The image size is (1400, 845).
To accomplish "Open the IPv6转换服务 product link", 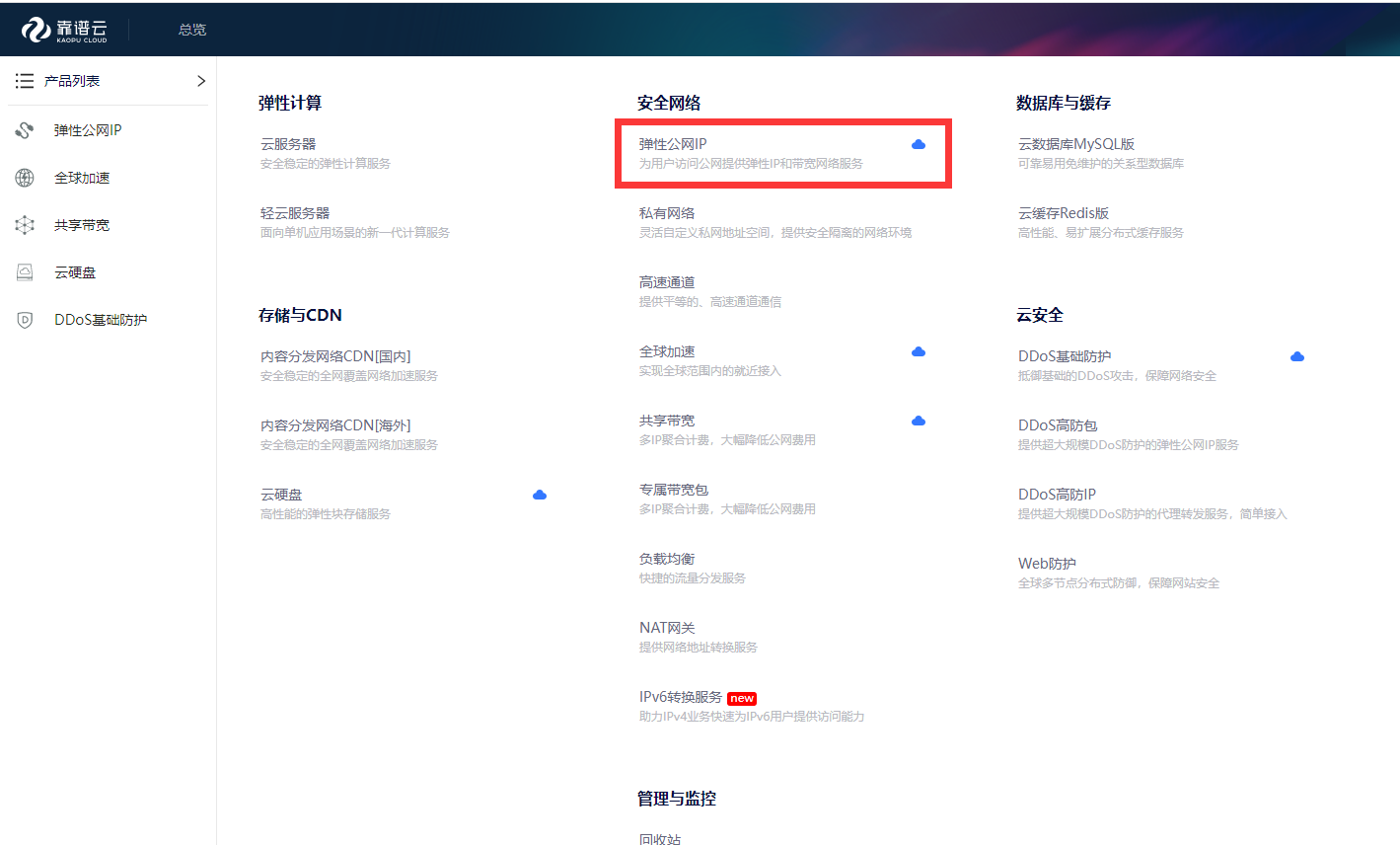I will pyautogui.click(x=681, y=697).
